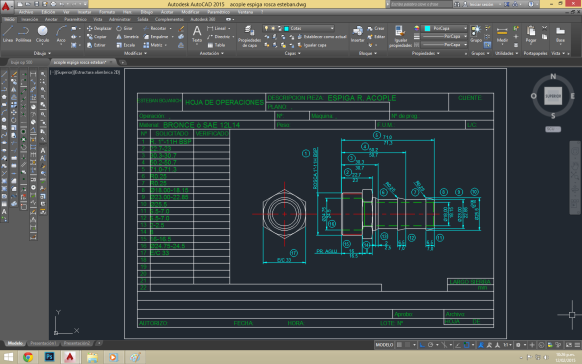Click the MODELO status bar button
582x364 pixels.
click(384, 345)
